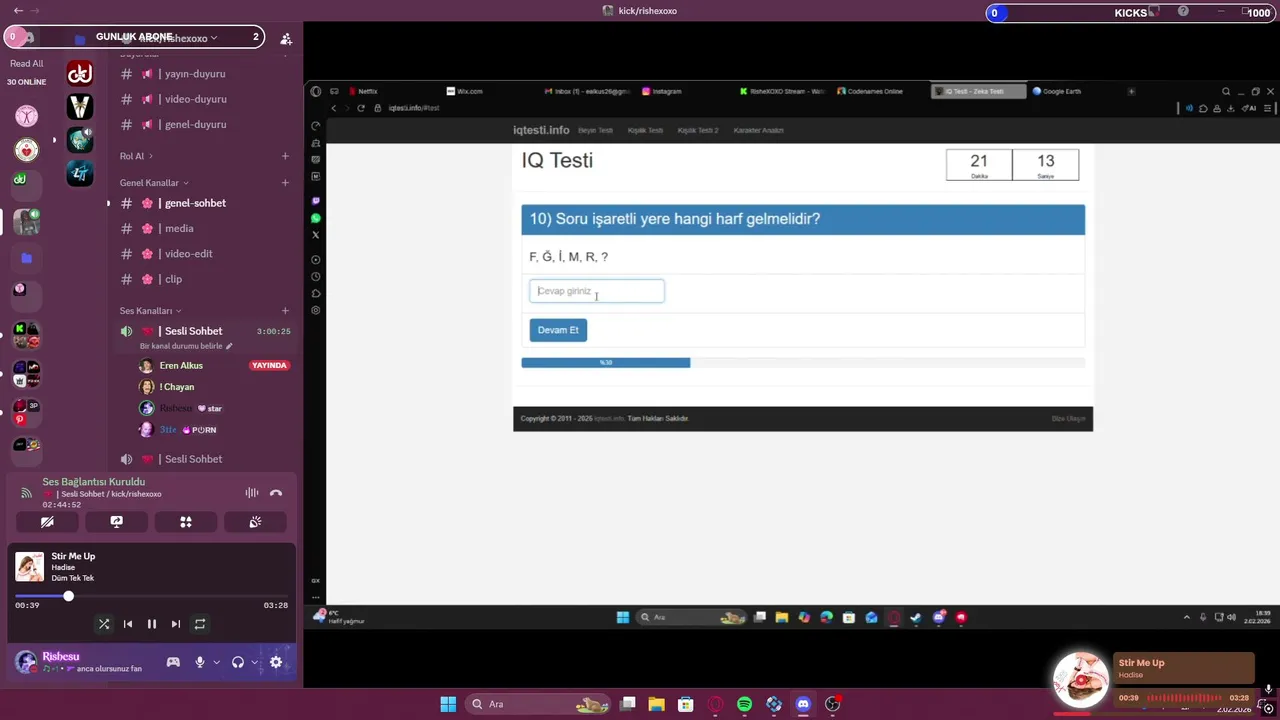The height and width of the screenshot is (720, 1280).
Task: Click the iqtesti.info site logo
Action: (x=541, y=130)
